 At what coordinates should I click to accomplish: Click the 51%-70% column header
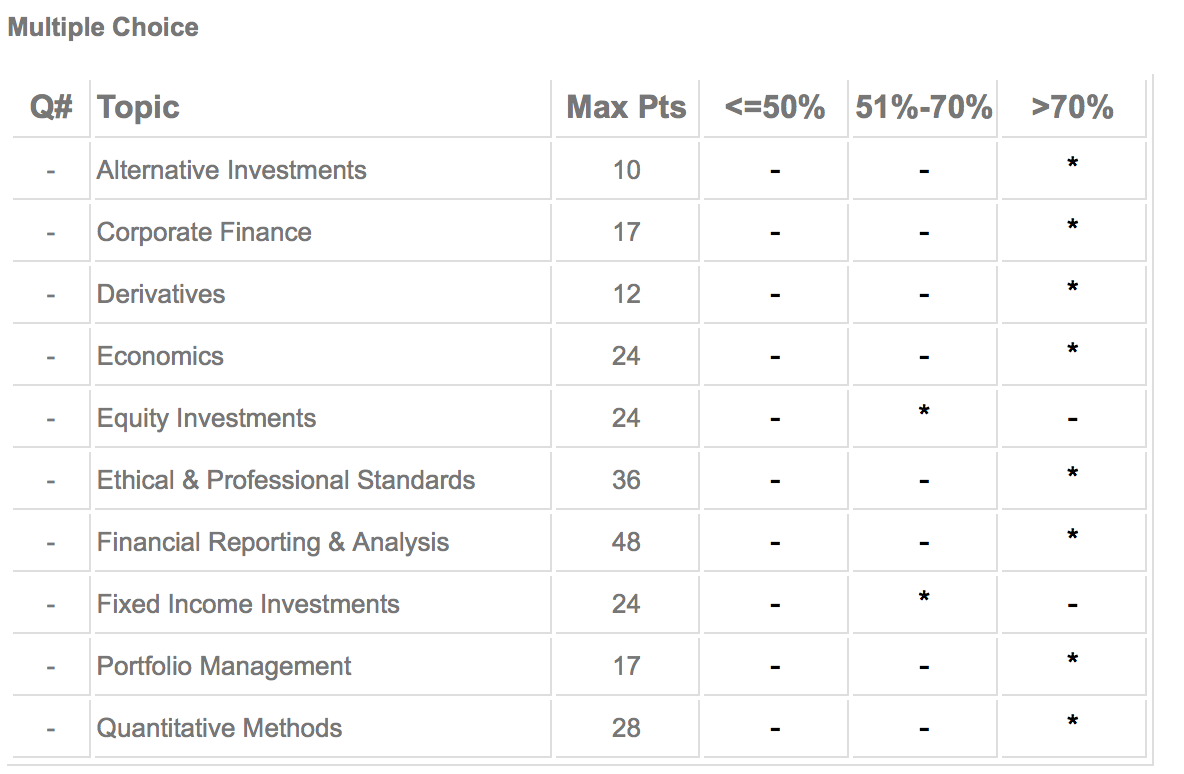[x=923, y=107]
